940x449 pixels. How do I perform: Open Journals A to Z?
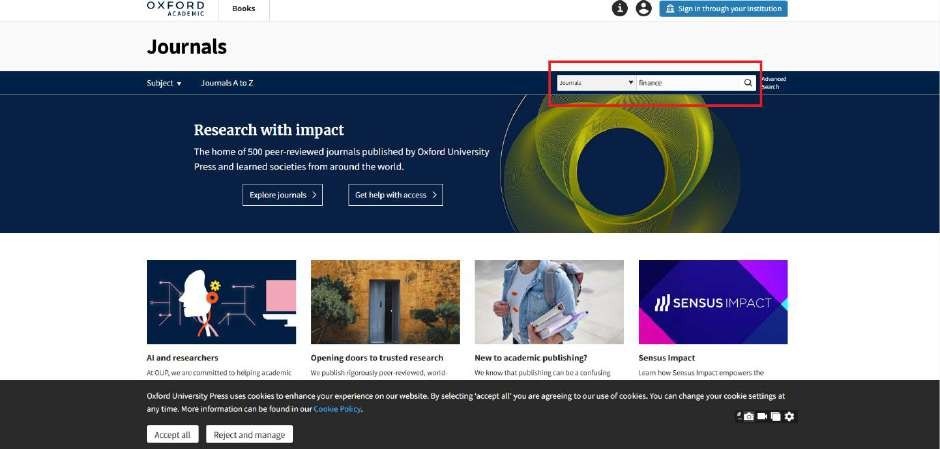click(x=227, y=83)
